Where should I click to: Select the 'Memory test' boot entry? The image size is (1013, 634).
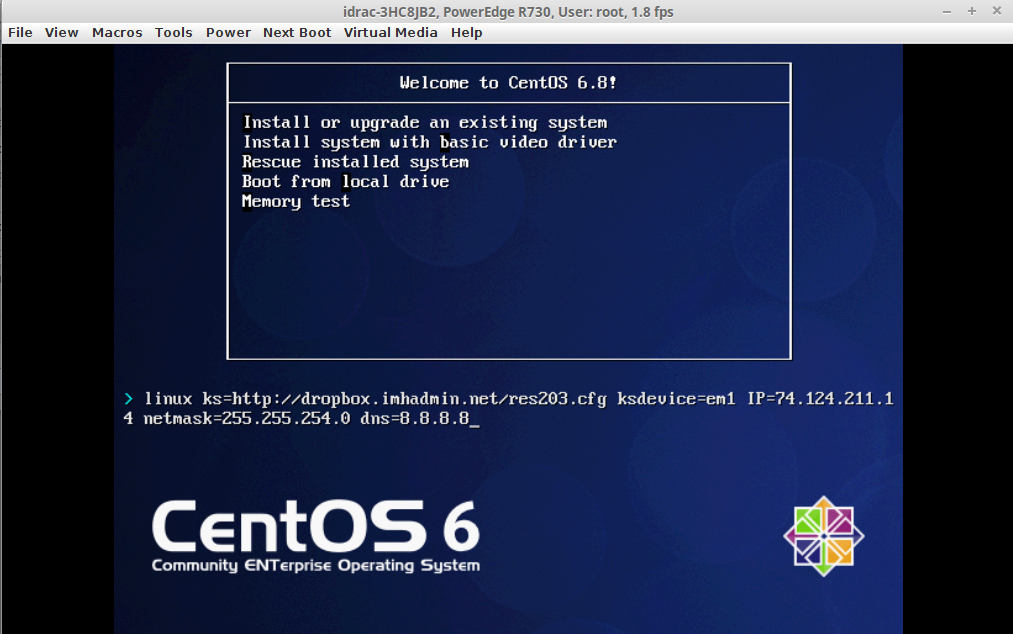(x=296, y=201)
